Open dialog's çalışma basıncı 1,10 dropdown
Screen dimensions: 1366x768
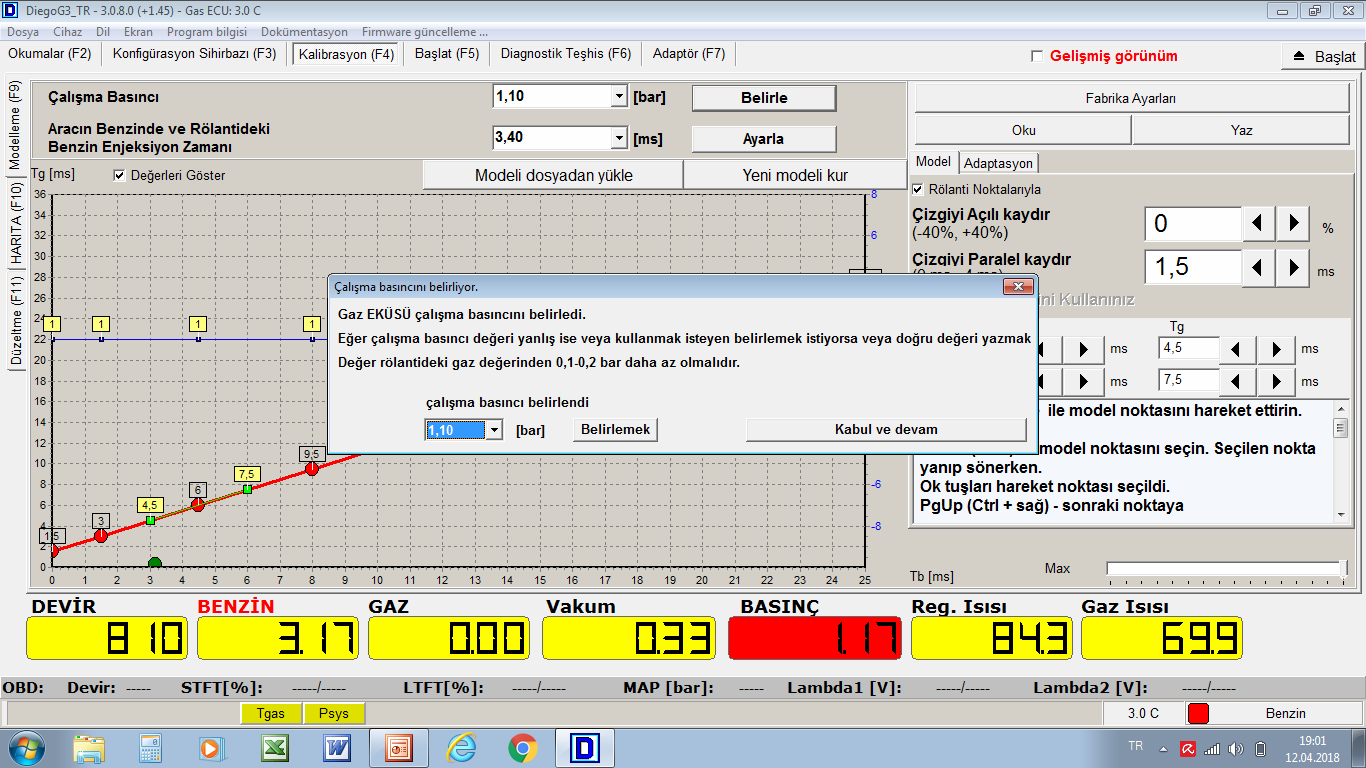[493, 430]
